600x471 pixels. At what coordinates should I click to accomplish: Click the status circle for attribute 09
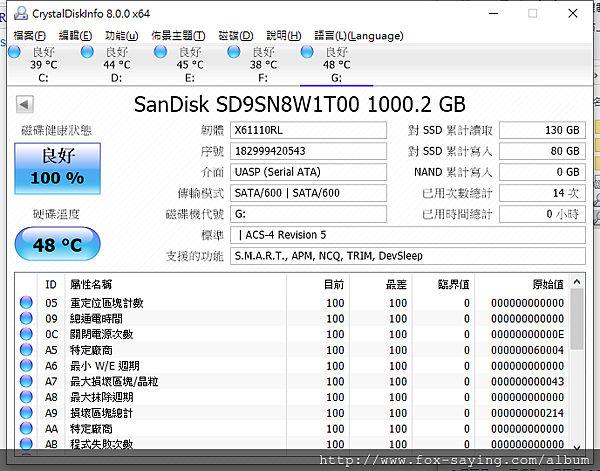point(26,318)
